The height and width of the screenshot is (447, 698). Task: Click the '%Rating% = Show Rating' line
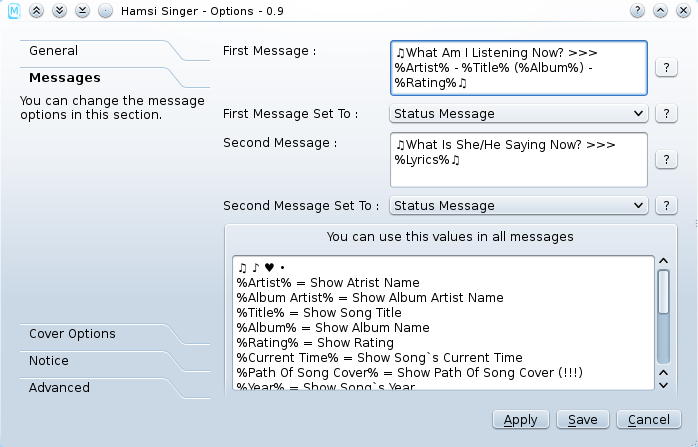click(315, 343)
